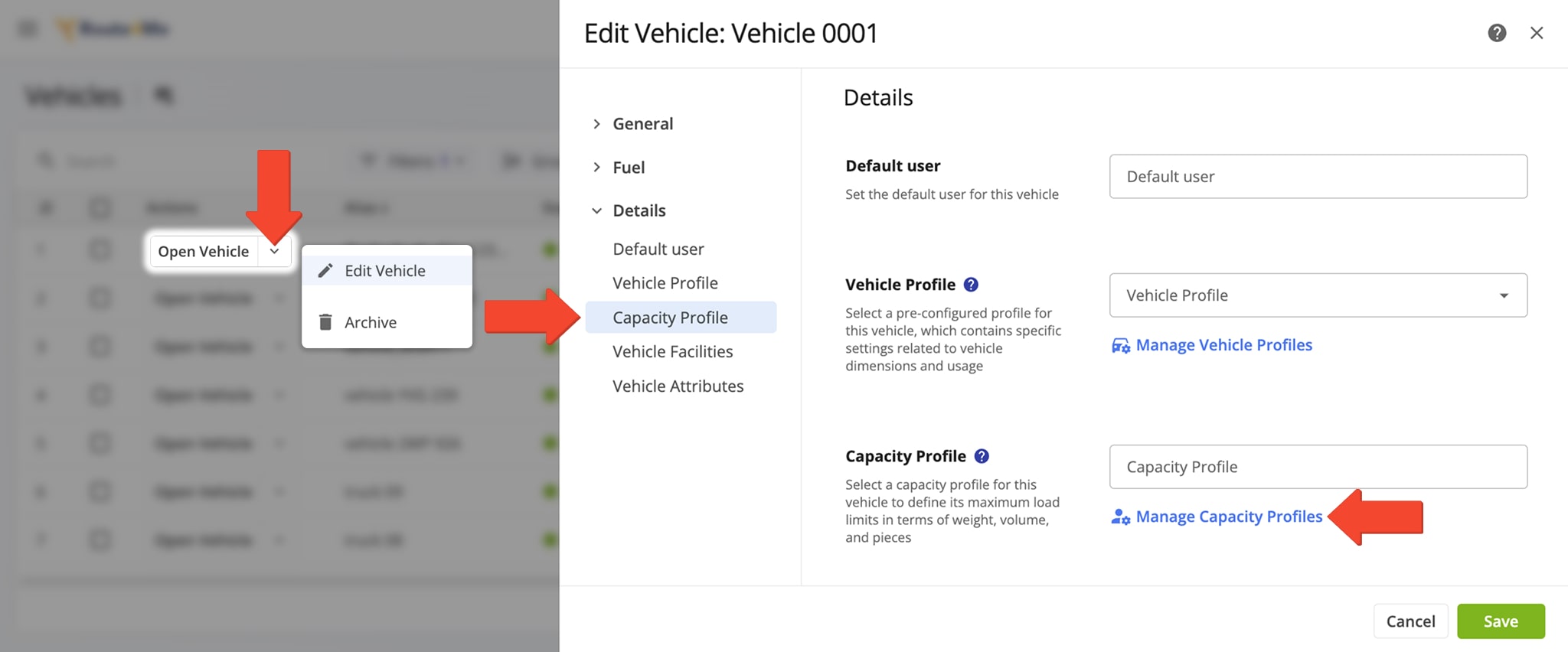Go to Vehicle Facilities in the sidebar
The width and height of the screenshot is (1568, 652).
[x=673, y=351]
